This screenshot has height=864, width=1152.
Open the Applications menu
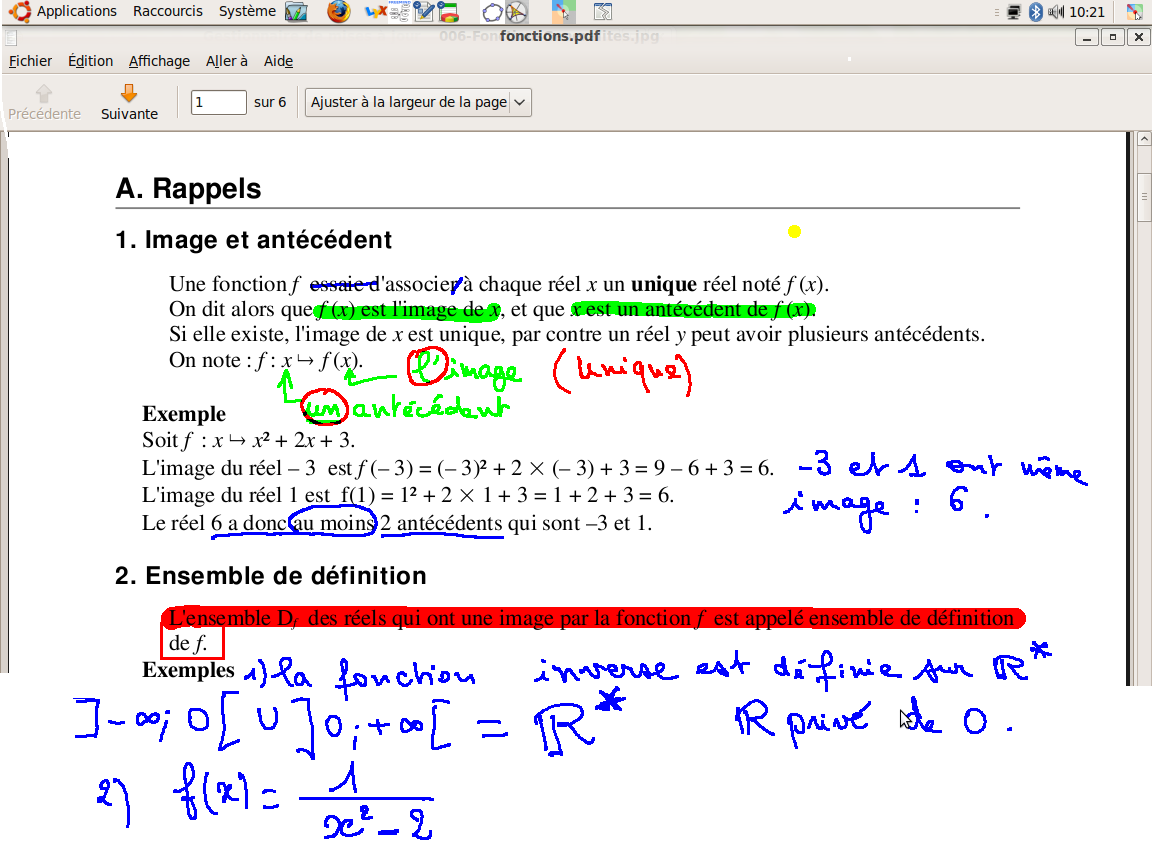coord(76,12)
